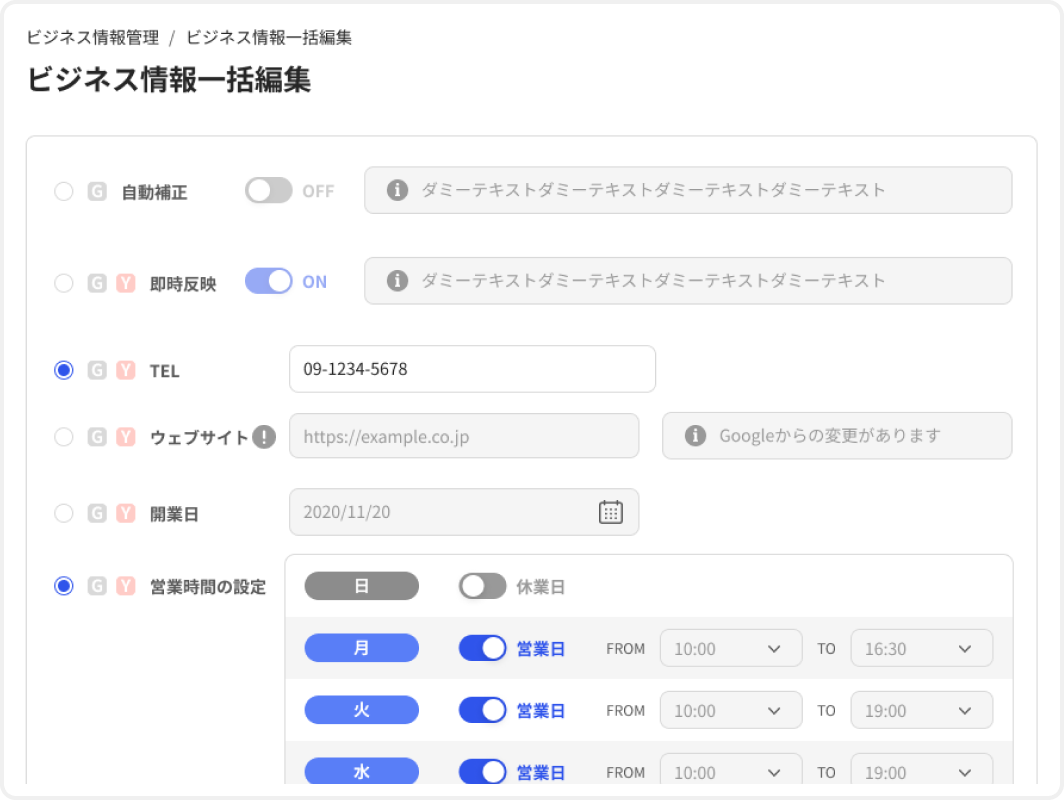Click the info icon next to 即時反映 dummy text
Screen dimensions: 1064x800
tap(396, 281)
